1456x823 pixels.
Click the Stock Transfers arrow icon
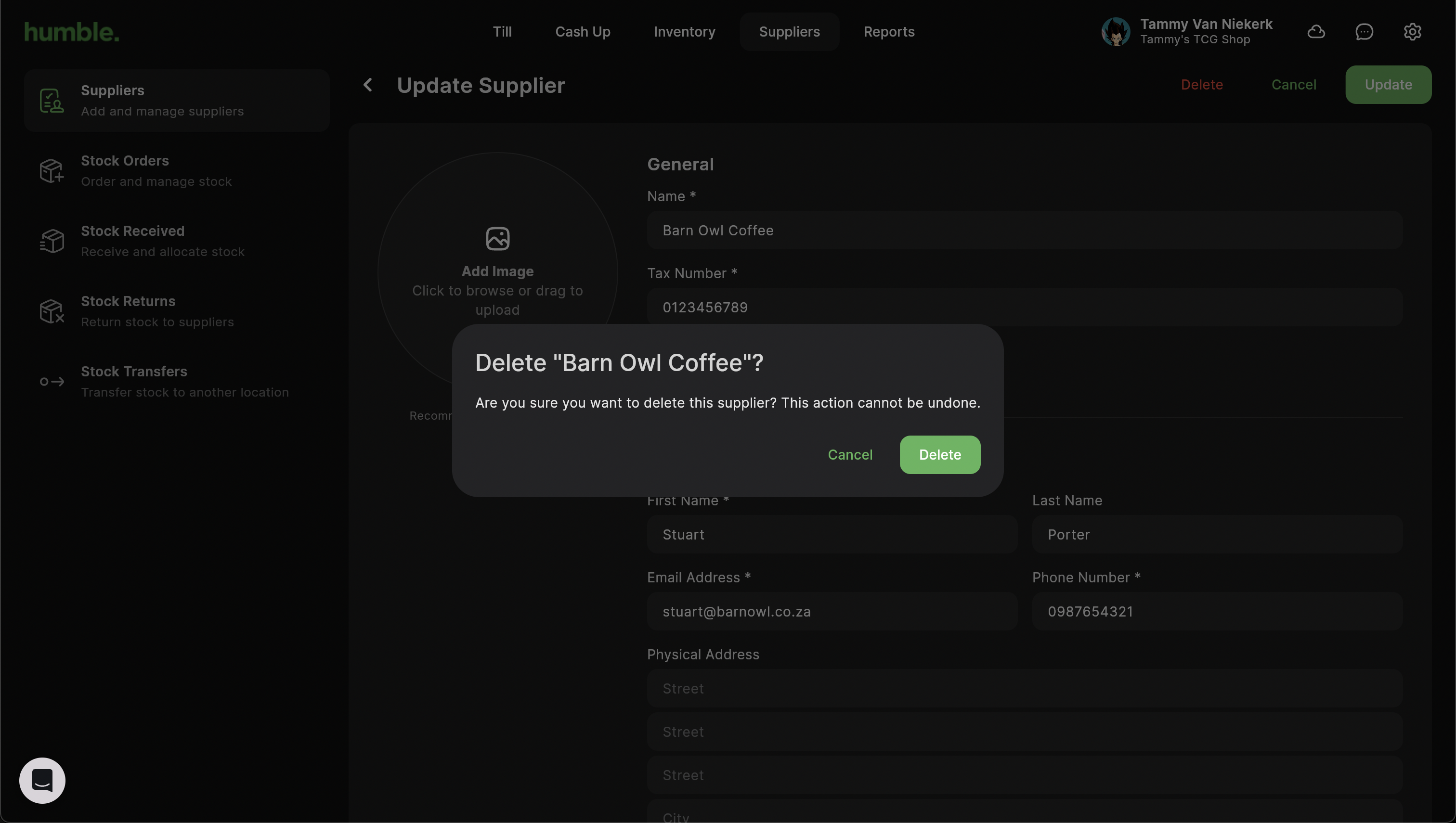(52, 382)
